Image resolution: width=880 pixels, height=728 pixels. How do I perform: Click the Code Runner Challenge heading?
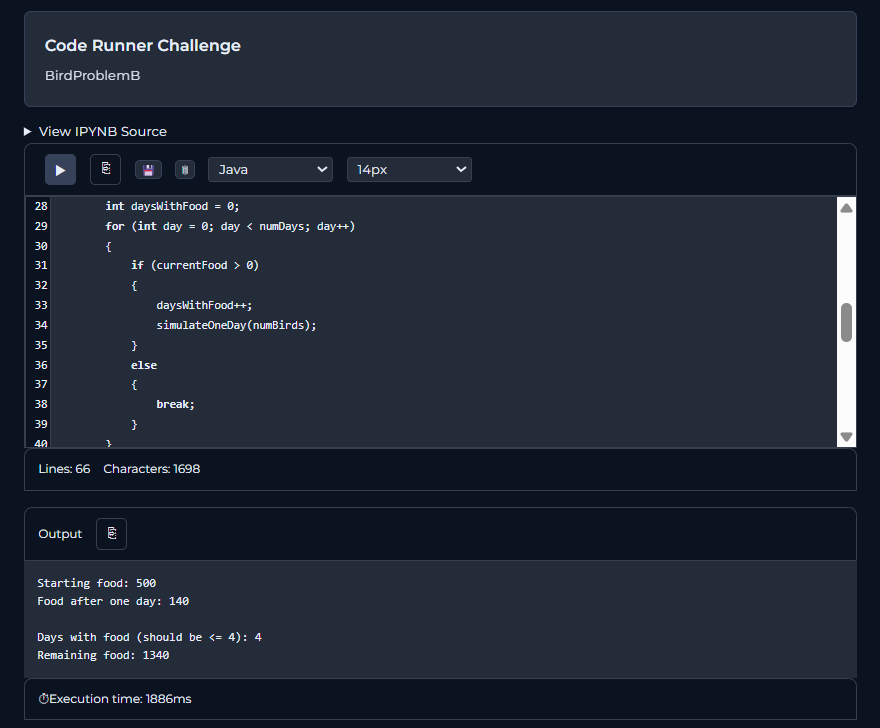pos(142,46)
